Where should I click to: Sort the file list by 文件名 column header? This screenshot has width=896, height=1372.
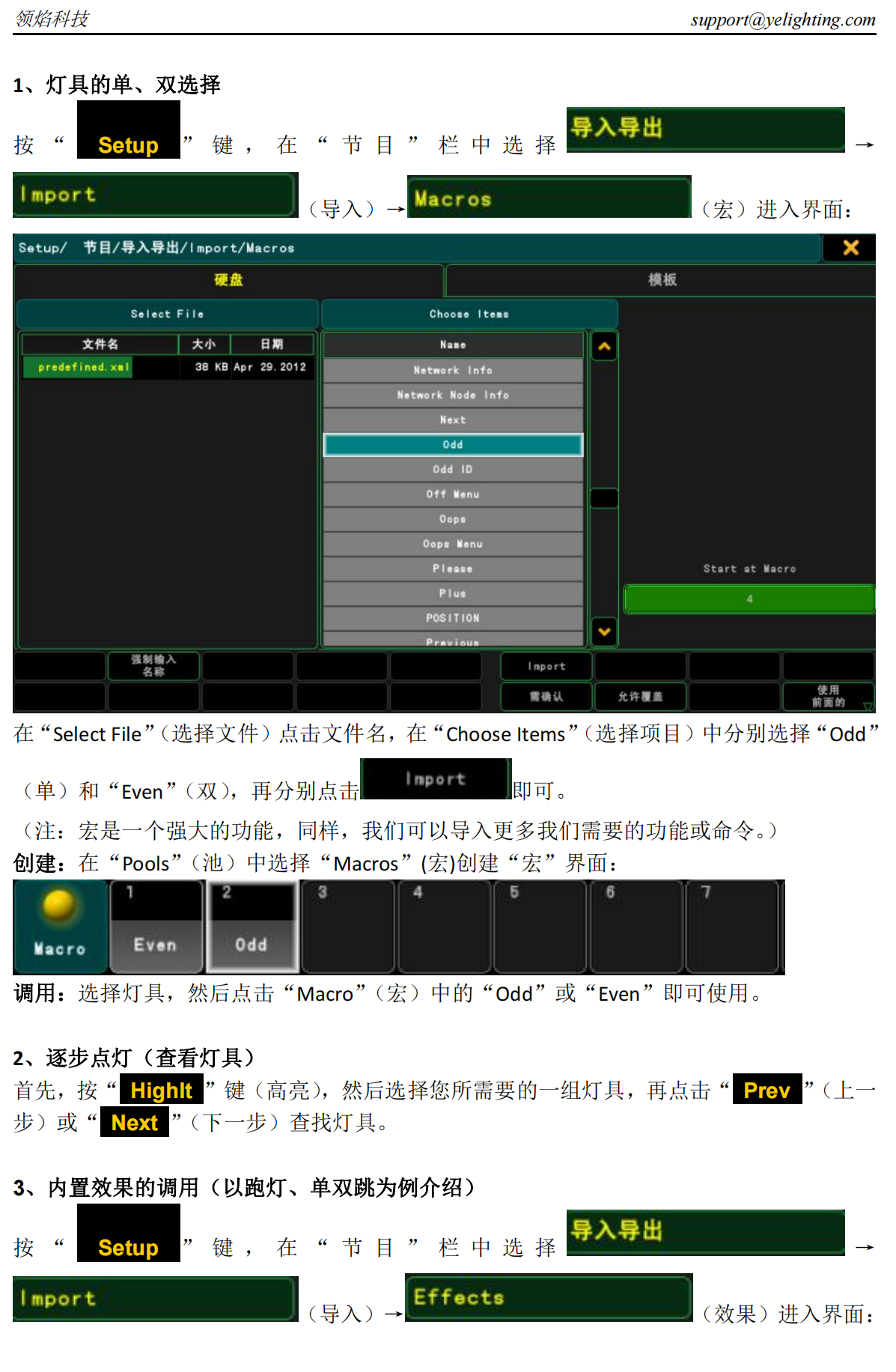100,344
